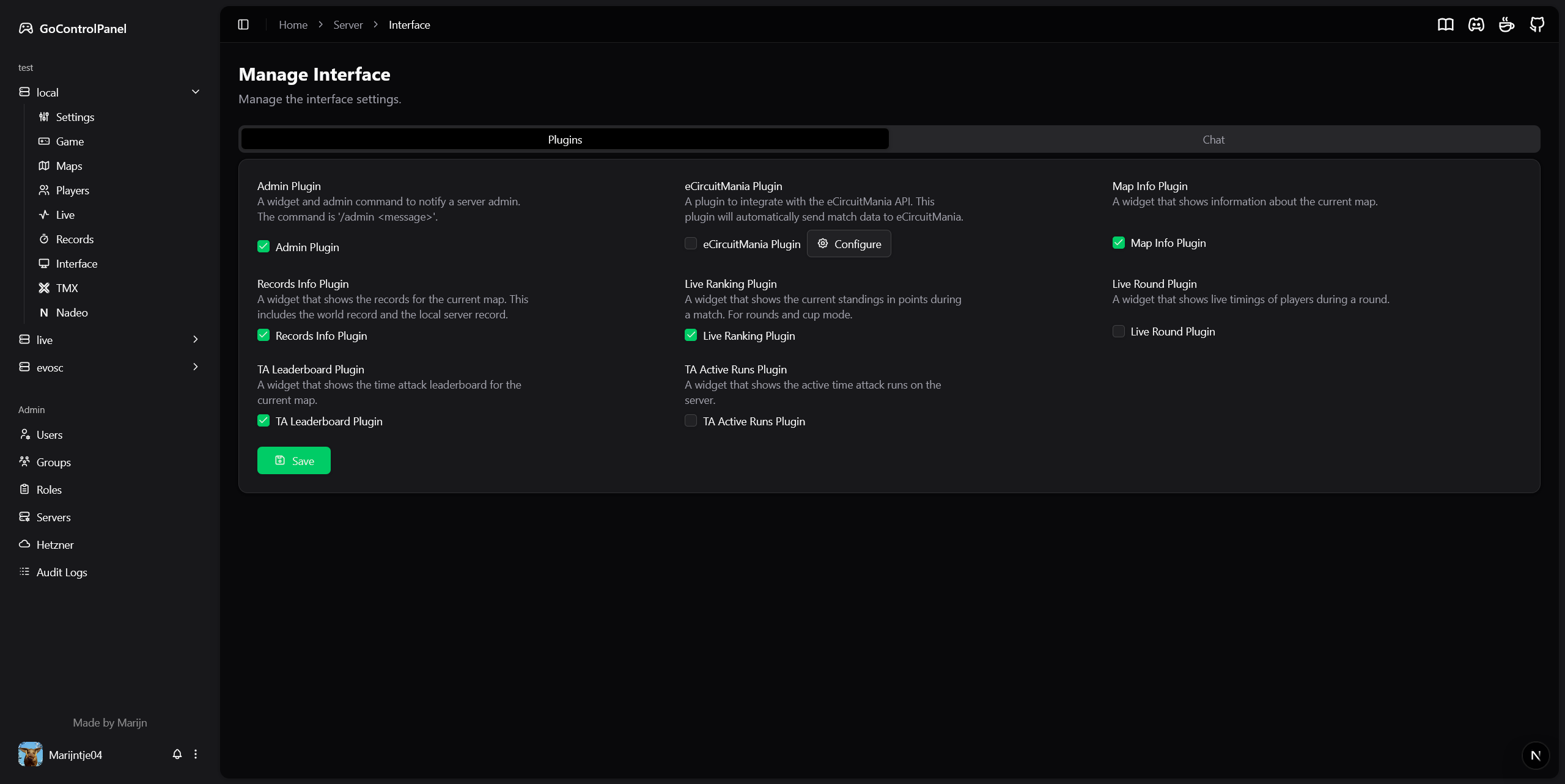Screen dimensions: 1565x784
Task: Enable the Live Round Plugin checkbox
Action: (x=1118, y=331)
